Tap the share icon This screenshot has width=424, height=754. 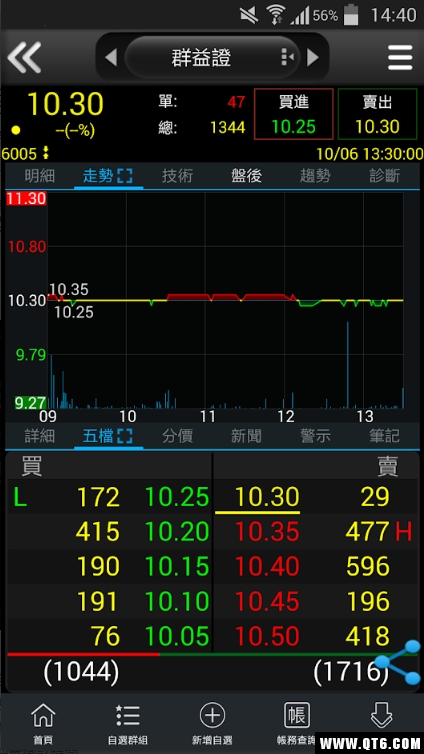[398, 662]
